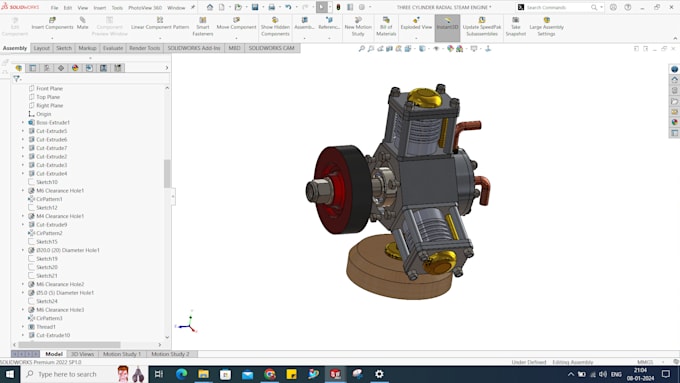
Task: Open the ConfigurationManager tab
Action: [x=47, y=68]
